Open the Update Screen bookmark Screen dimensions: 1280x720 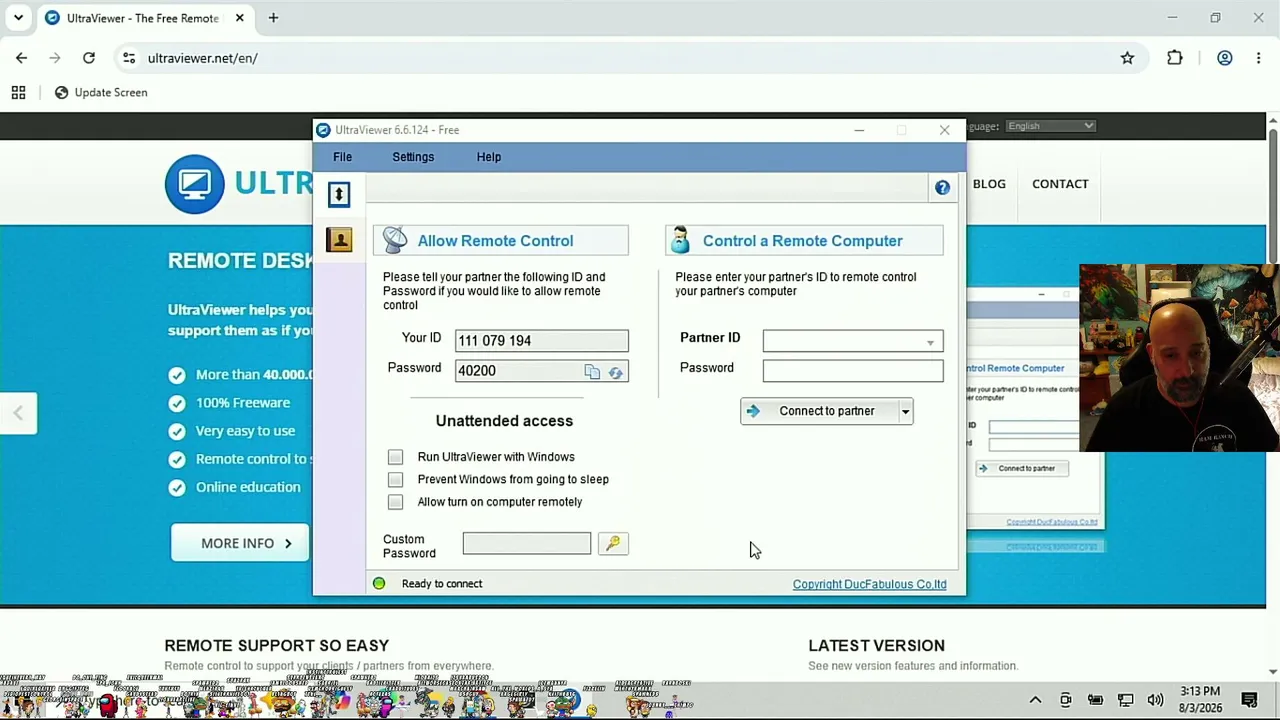[100, 92]
